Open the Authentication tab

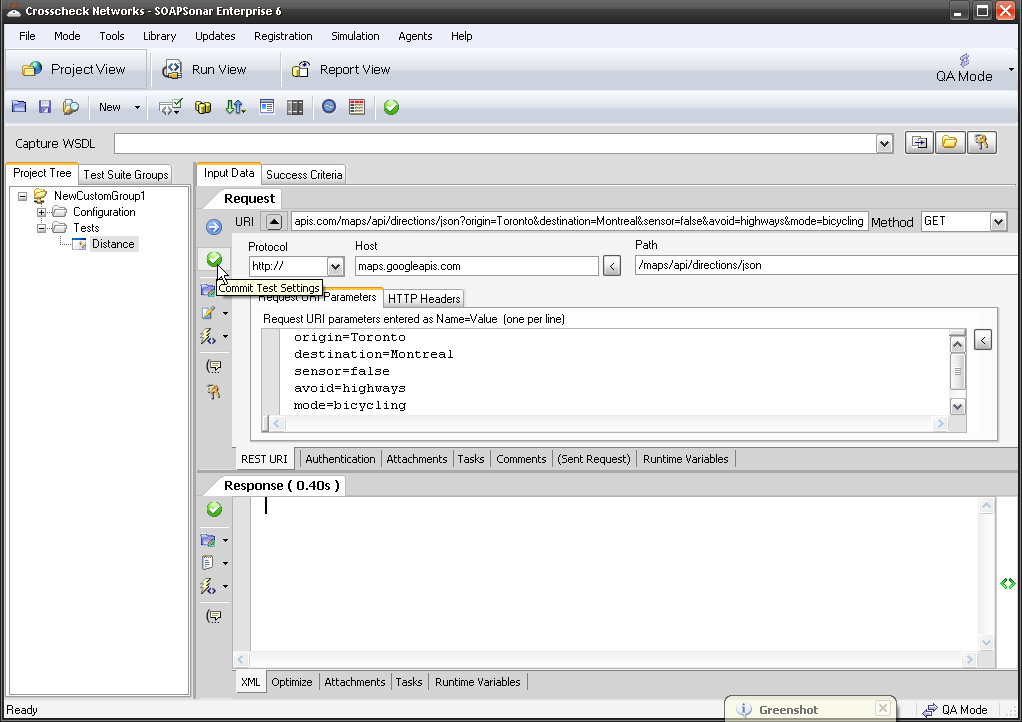(x=340, y=459)
